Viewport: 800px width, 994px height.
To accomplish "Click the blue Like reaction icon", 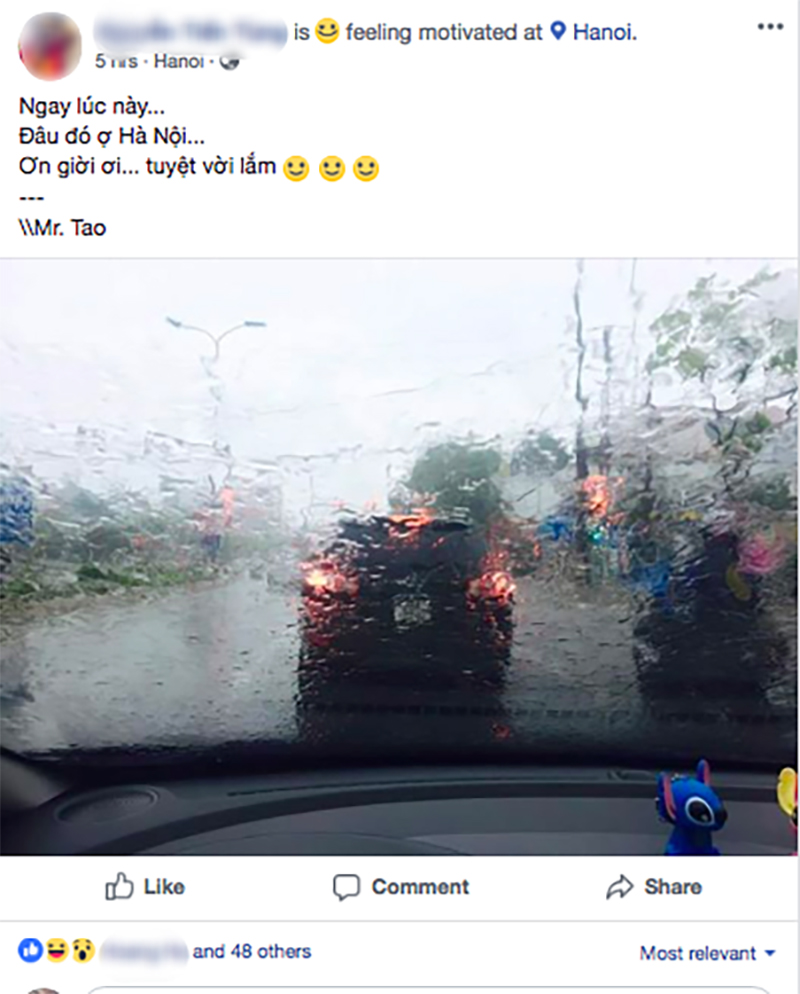I will click(x=30, y=951).
